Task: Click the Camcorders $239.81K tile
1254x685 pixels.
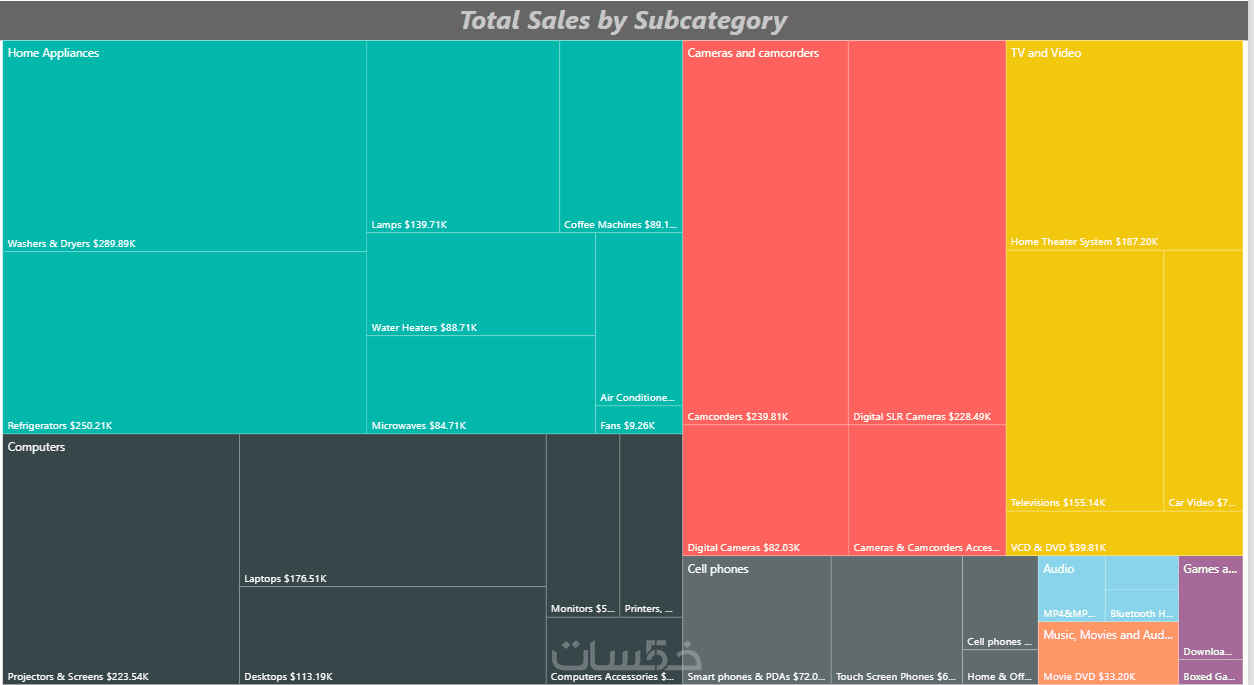Action: point(765,232)
